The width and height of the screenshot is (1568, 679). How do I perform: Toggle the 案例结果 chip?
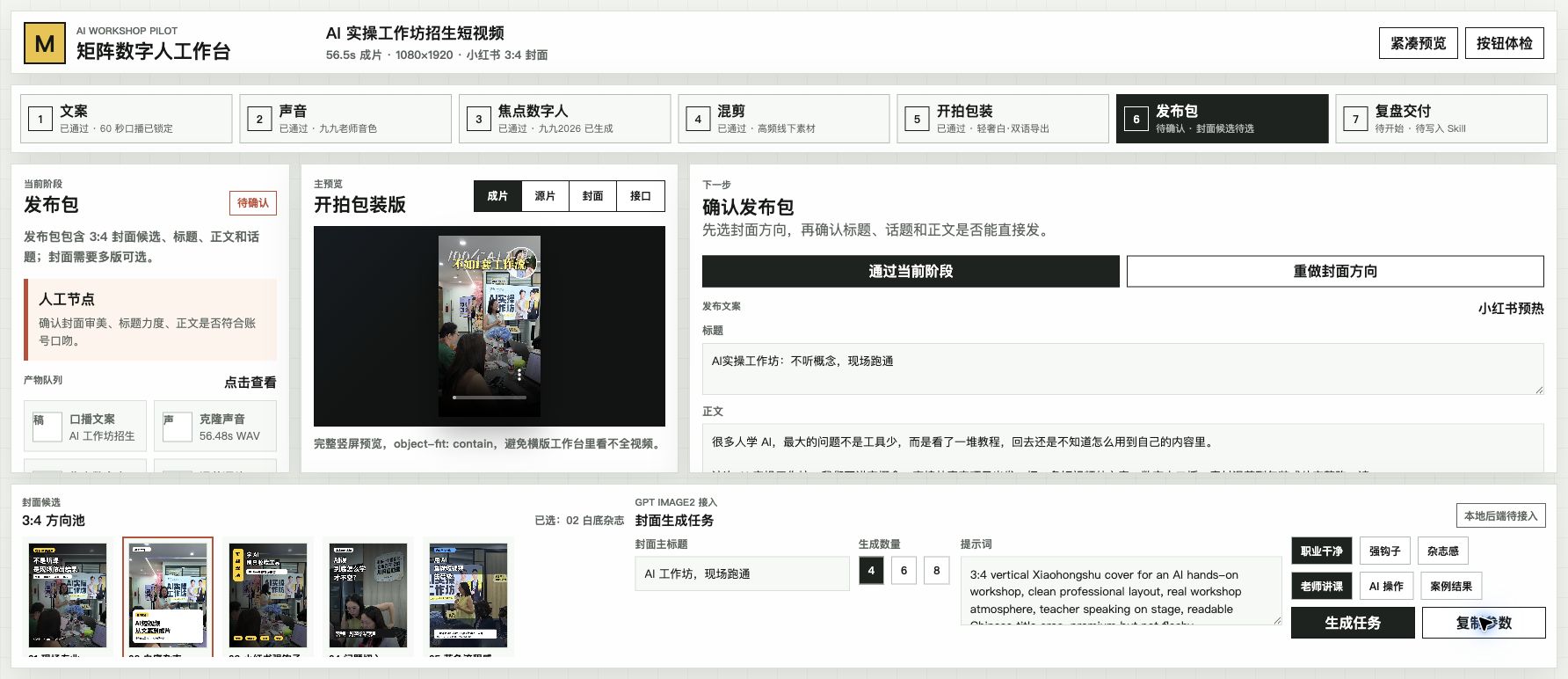(1451, 587)
